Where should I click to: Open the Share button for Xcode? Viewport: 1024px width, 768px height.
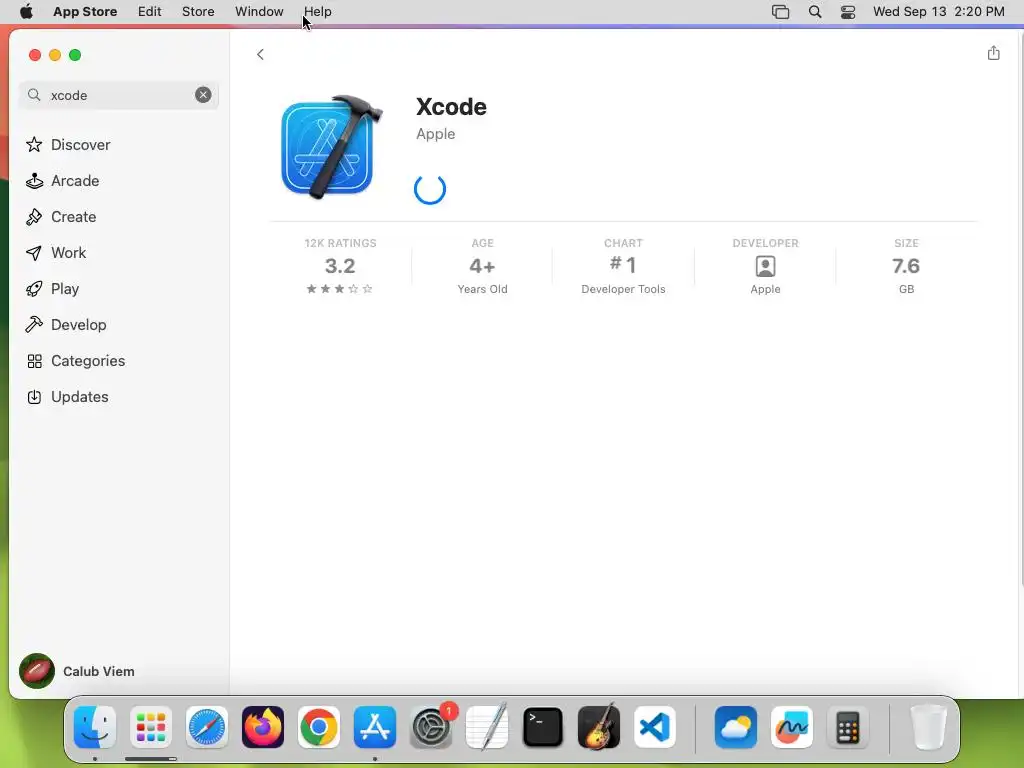coord(993,54)
